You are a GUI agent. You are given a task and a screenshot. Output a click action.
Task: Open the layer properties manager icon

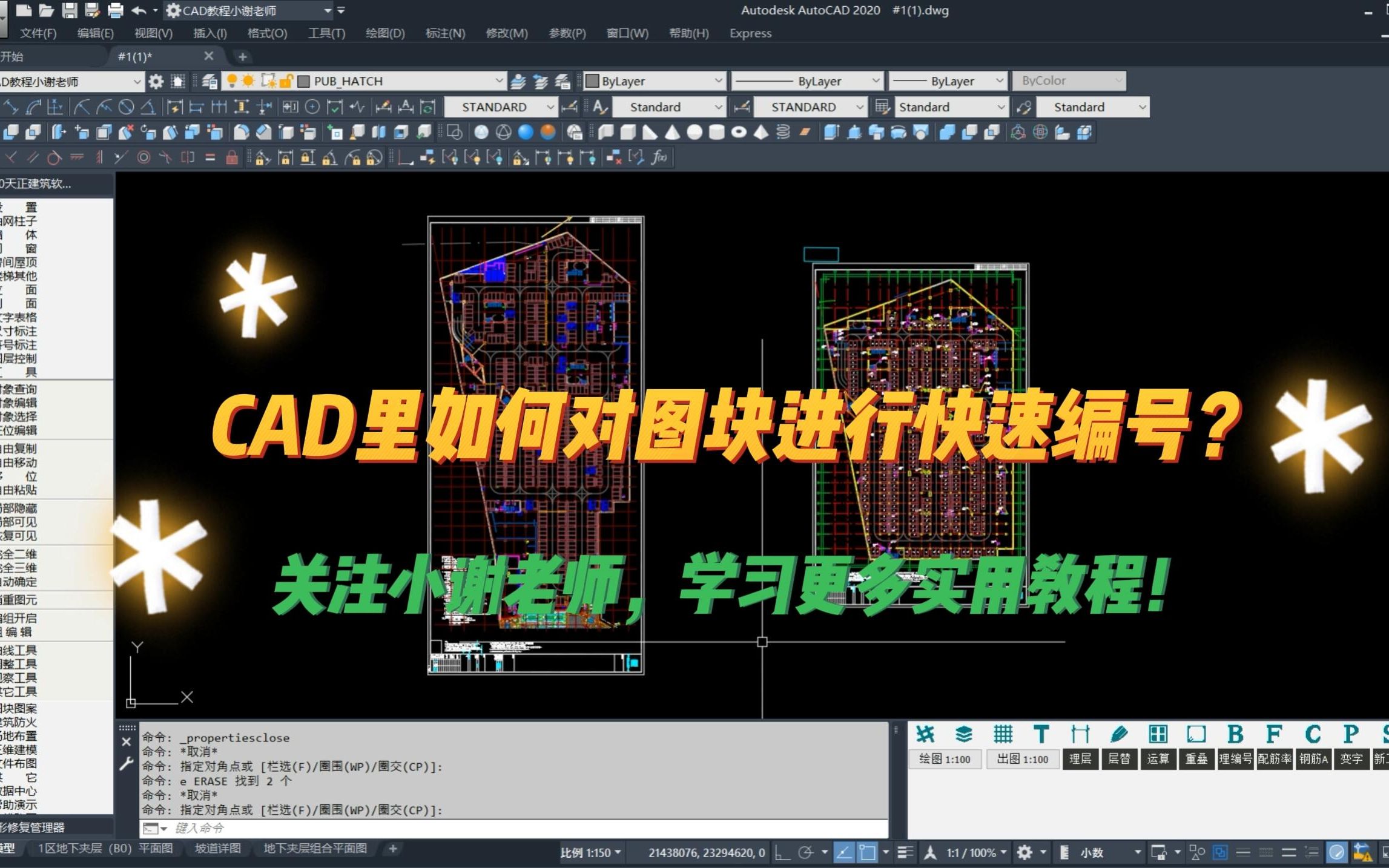coord(210,81)
